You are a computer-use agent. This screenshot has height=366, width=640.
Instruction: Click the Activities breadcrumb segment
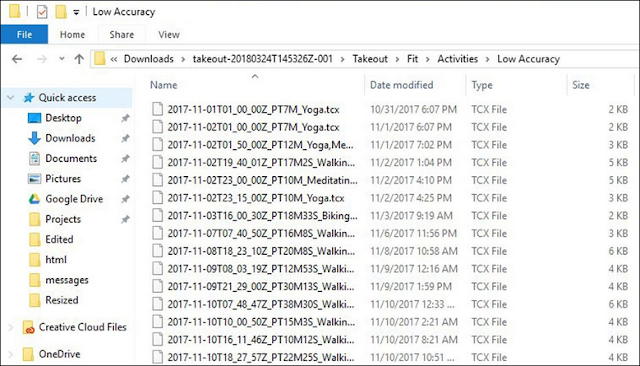(x=458, y=59)
